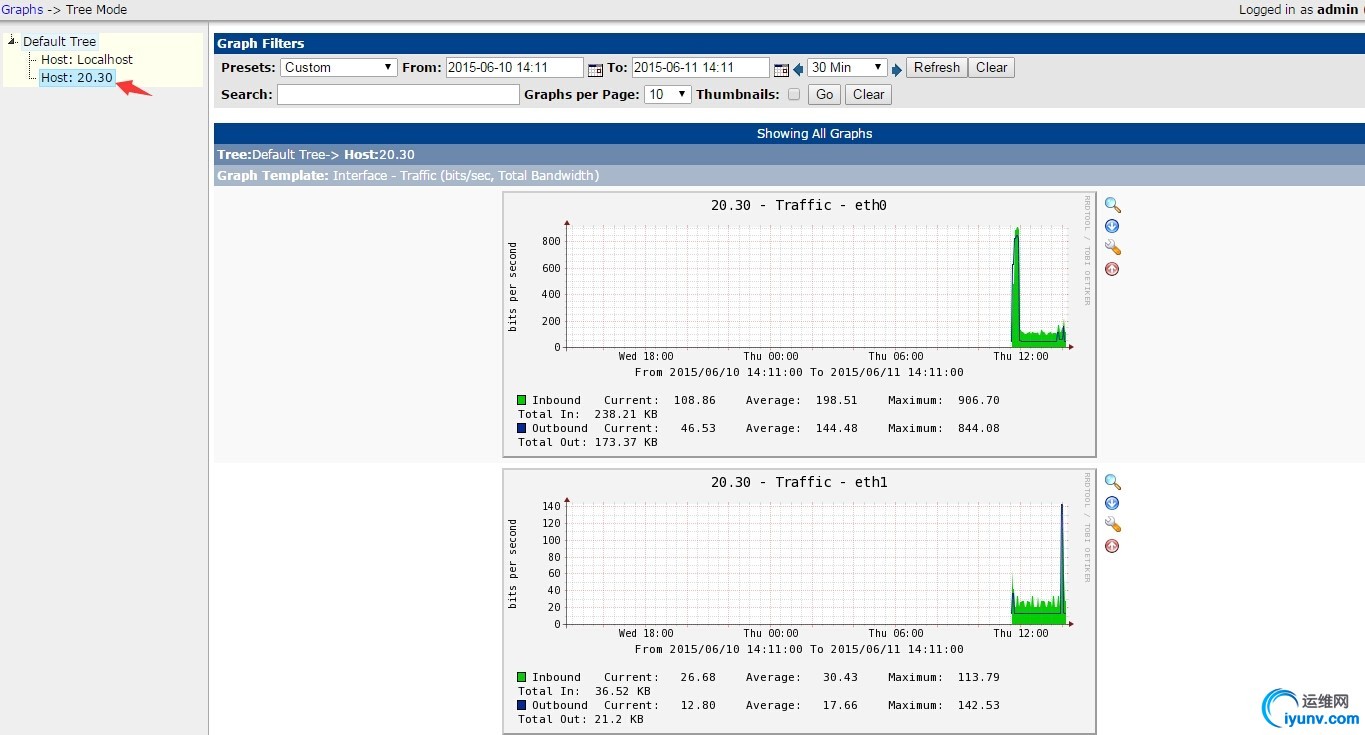Shift time span backward with left arrow
This screenshot has height=735, width=1365.
click(798, 69)
